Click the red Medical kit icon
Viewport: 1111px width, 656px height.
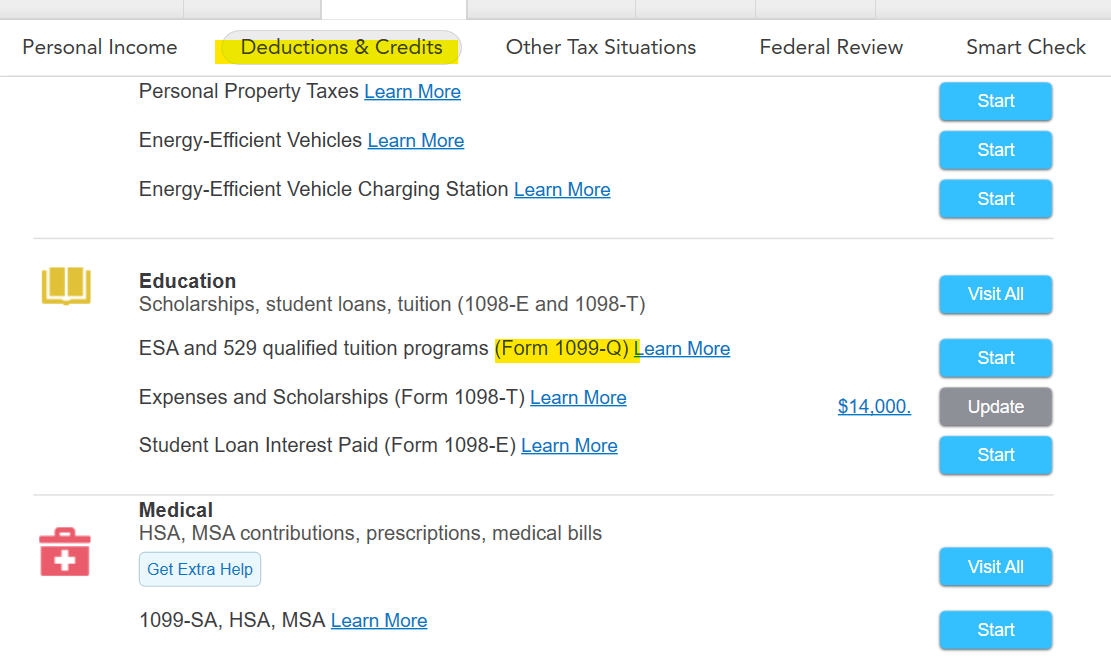click(64, 552)
